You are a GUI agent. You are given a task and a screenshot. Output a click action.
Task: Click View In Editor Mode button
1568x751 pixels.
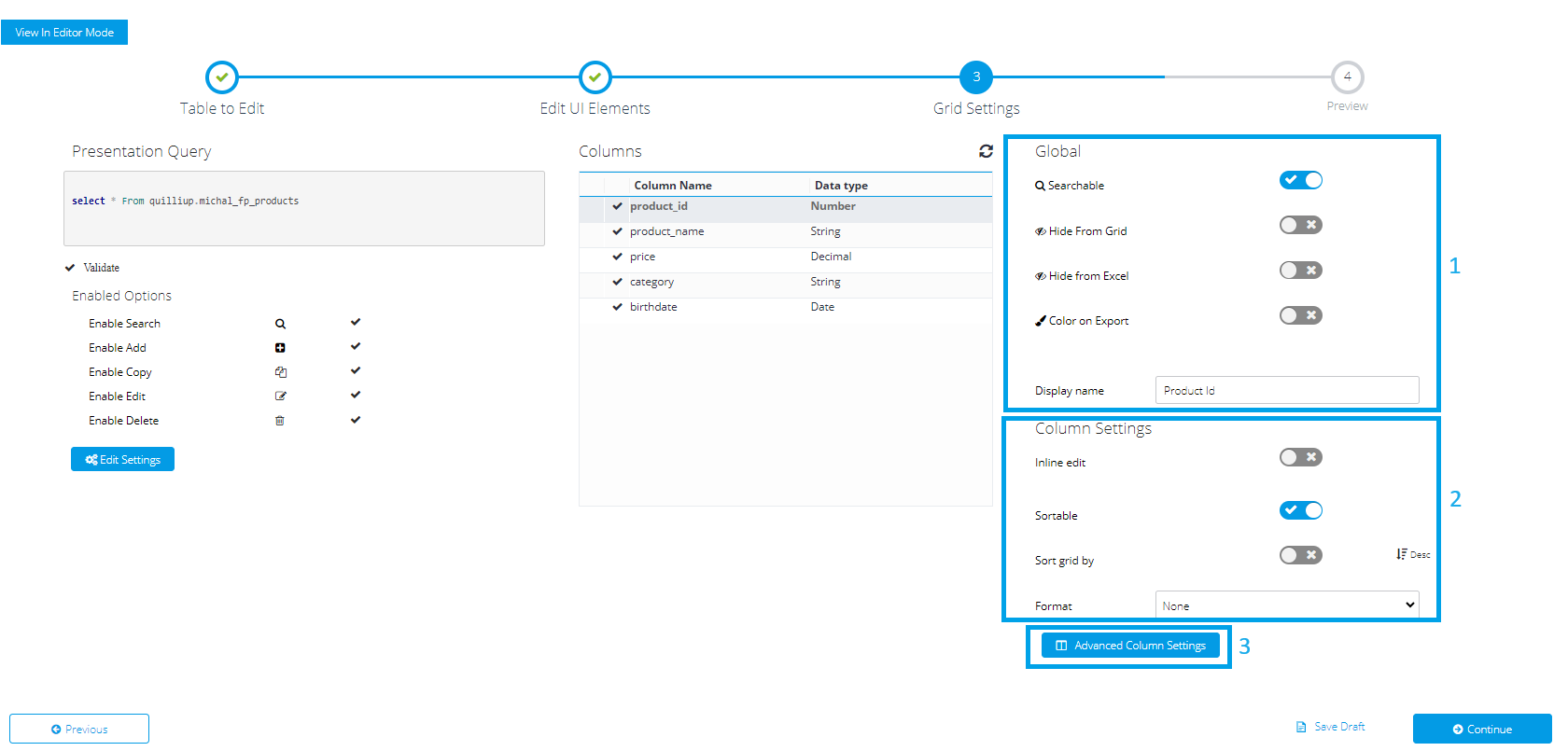[x=64, y=32]
